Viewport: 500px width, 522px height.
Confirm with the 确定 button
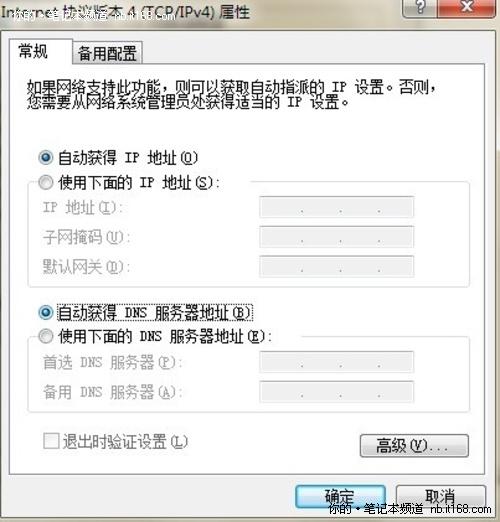click(340, 496)
